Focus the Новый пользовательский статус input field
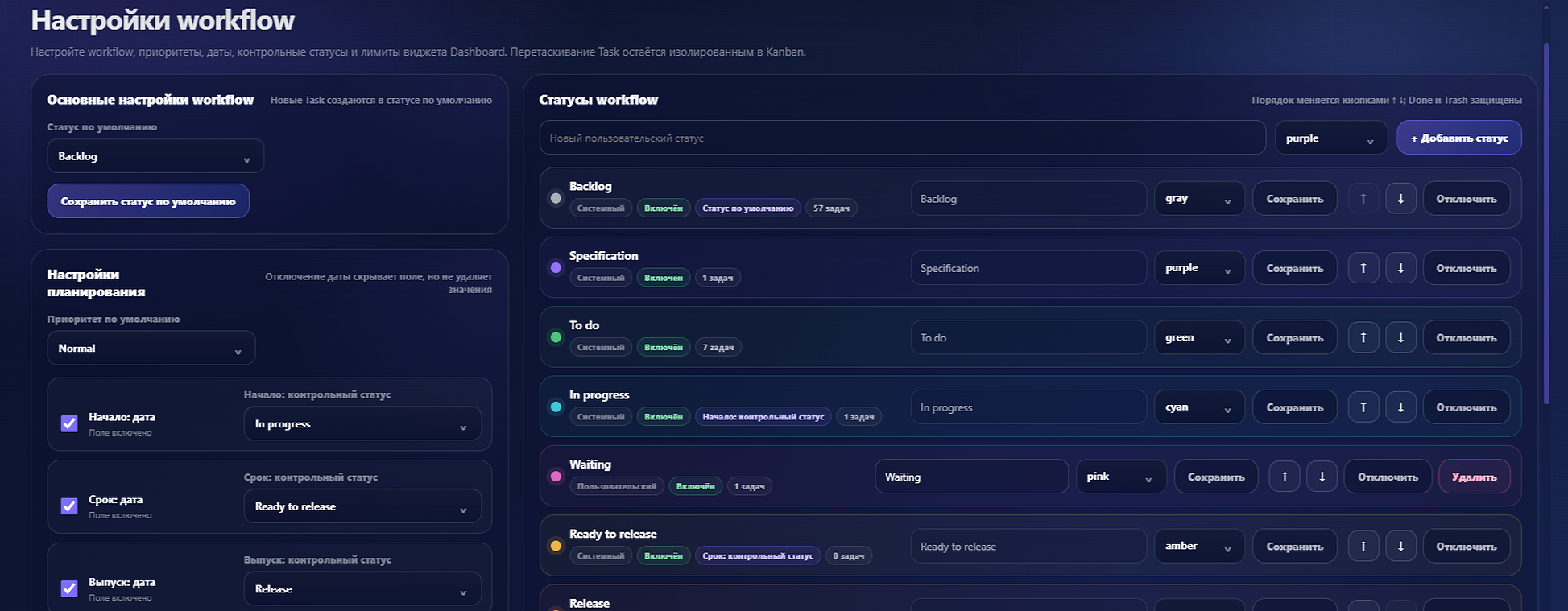 [x=903, y=138]
